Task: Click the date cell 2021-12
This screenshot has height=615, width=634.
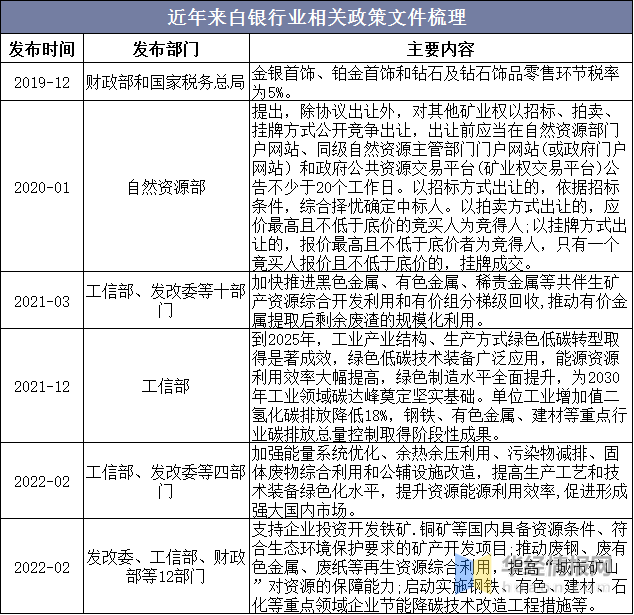Action: click(x=42, y=386)
